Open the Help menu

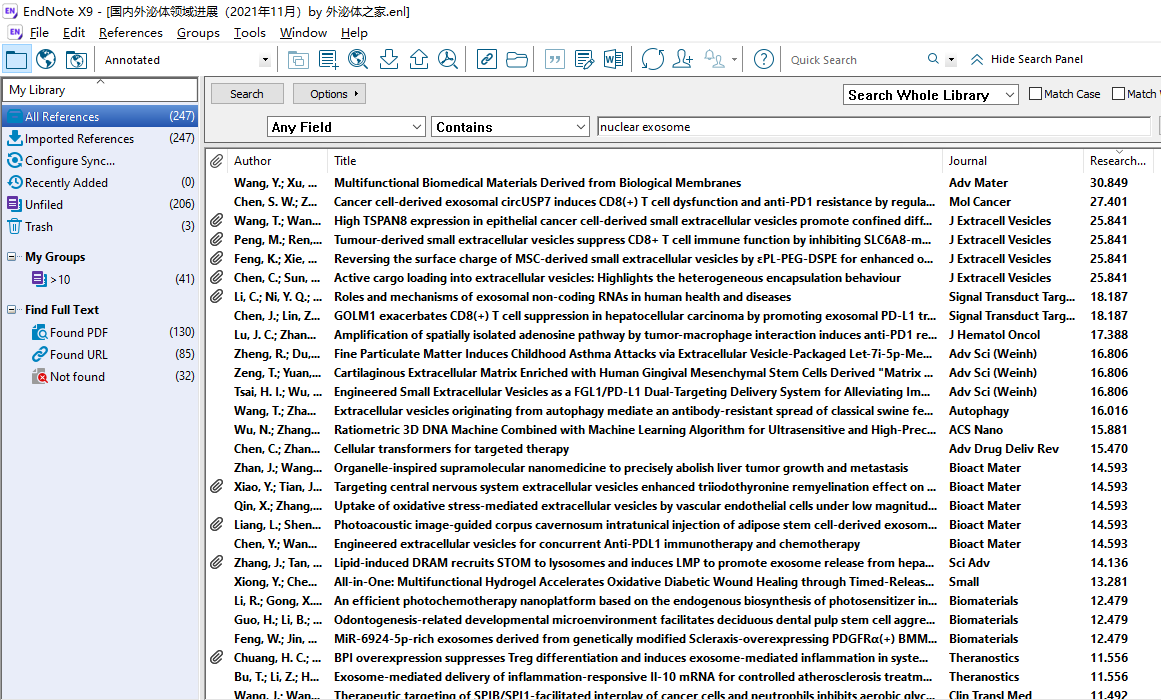pos(354,33)
